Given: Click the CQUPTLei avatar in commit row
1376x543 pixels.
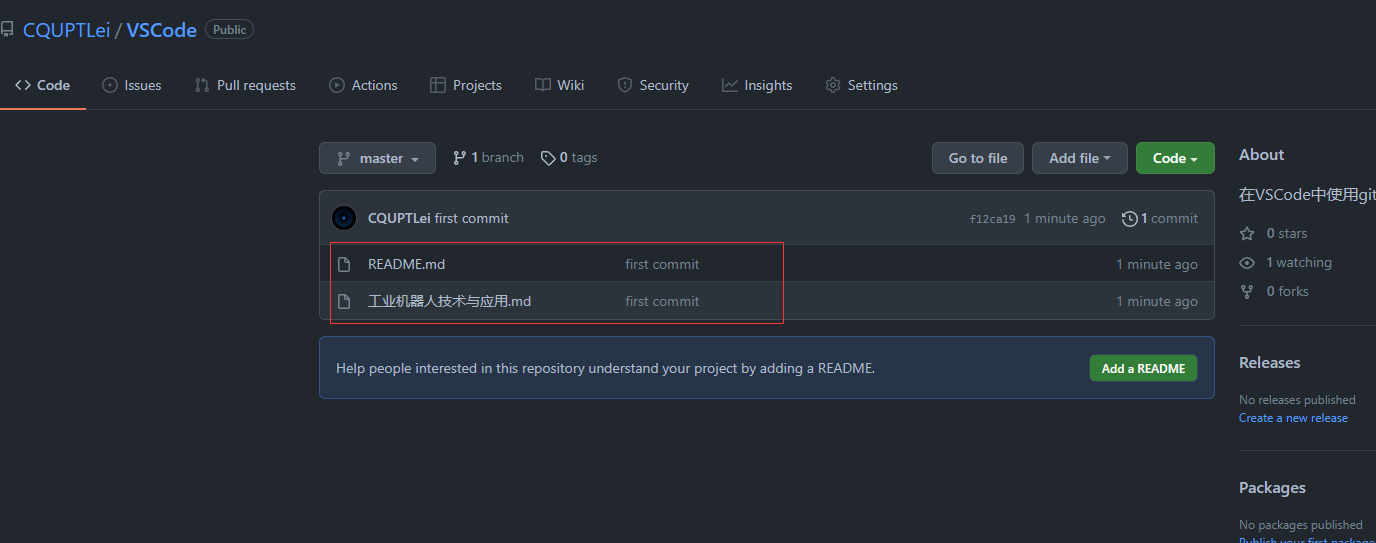Looking at the screenshot, I should click(x=344, y=218).
